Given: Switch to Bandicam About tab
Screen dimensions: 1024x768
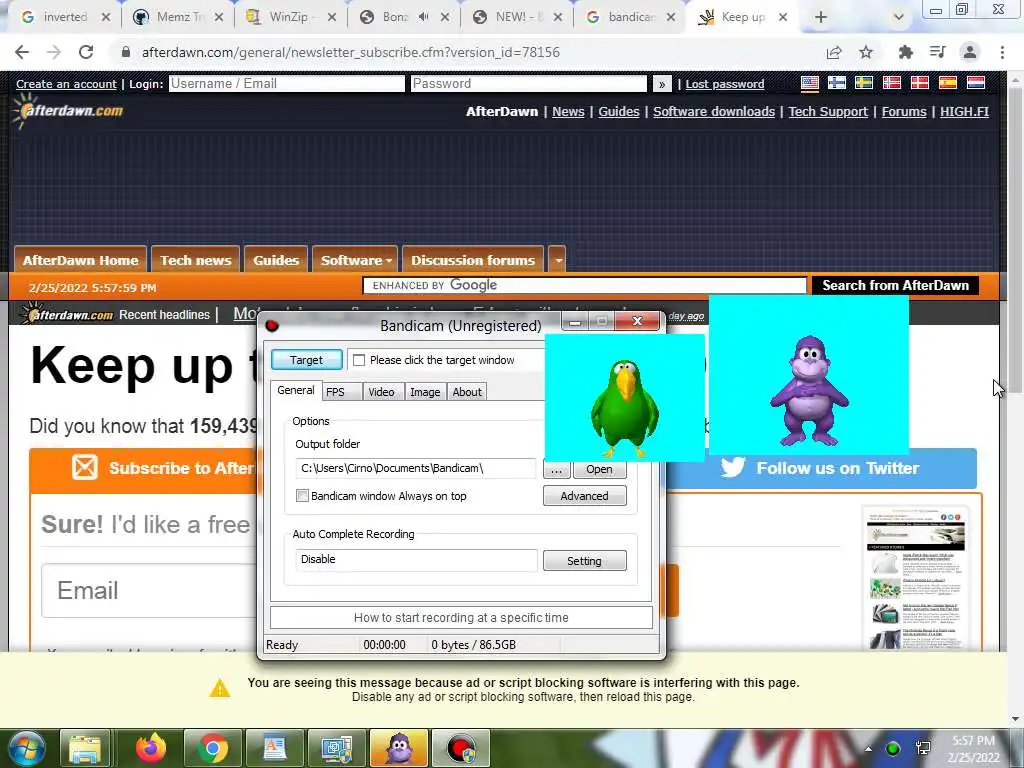Looking at the screenshot, I should tap(467, 392).
